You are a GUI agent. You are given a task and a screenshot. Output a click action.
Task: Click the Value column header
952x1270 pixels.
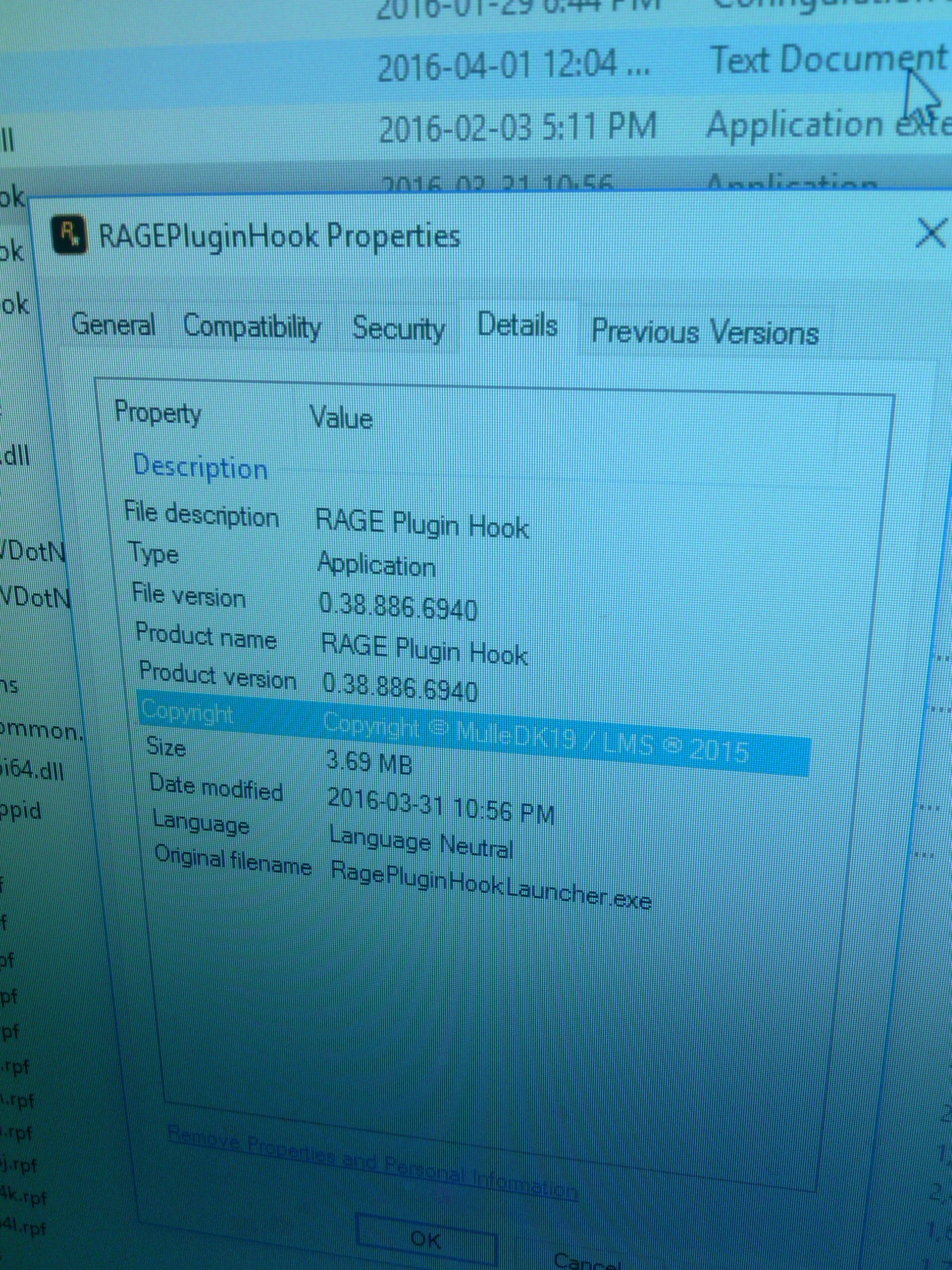click(341, 417)
